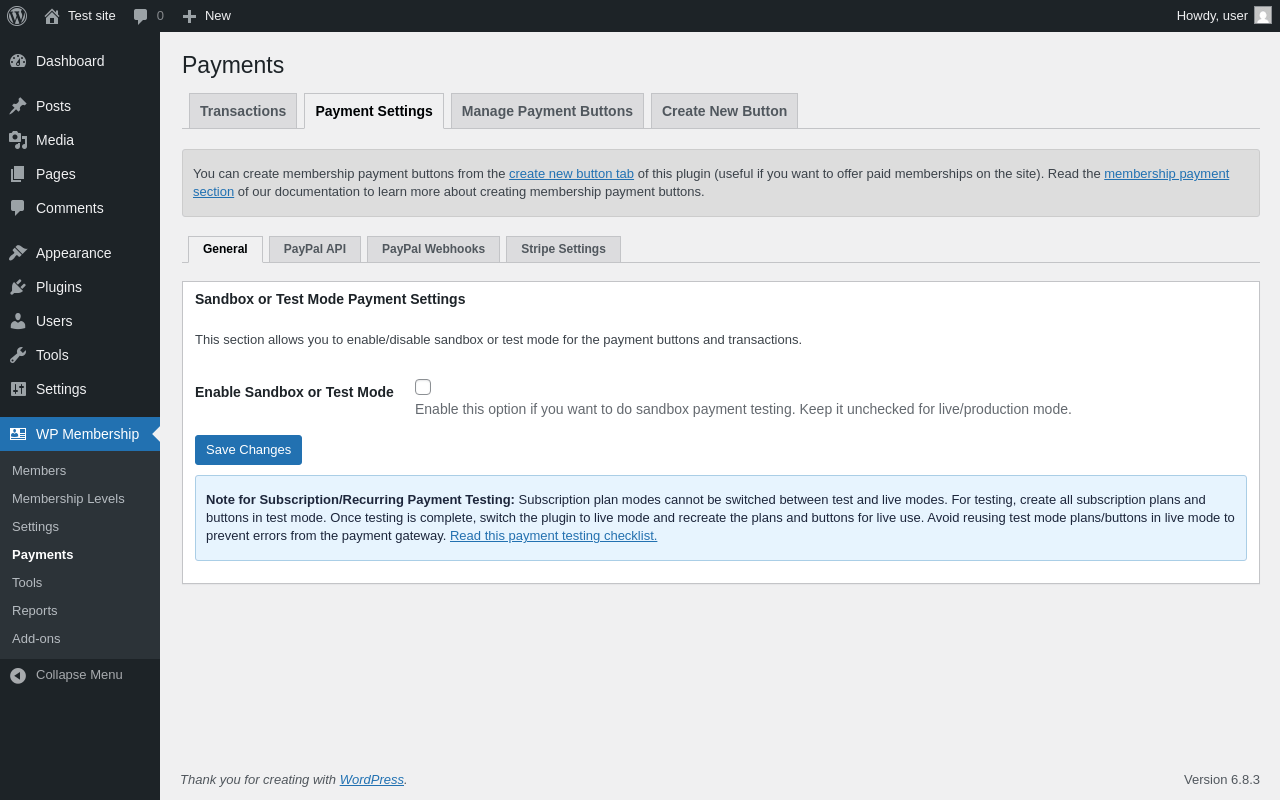Screen dimensions: 1280x800
Task: Go to Membership Levels submenu
Action: coord(68,498)
